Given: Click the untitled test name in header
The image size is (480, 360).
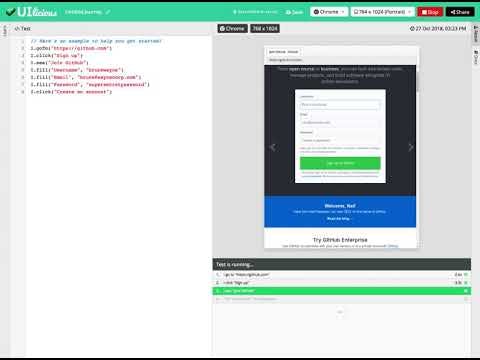Looking at the screenshot, I should tap(83, 12).
